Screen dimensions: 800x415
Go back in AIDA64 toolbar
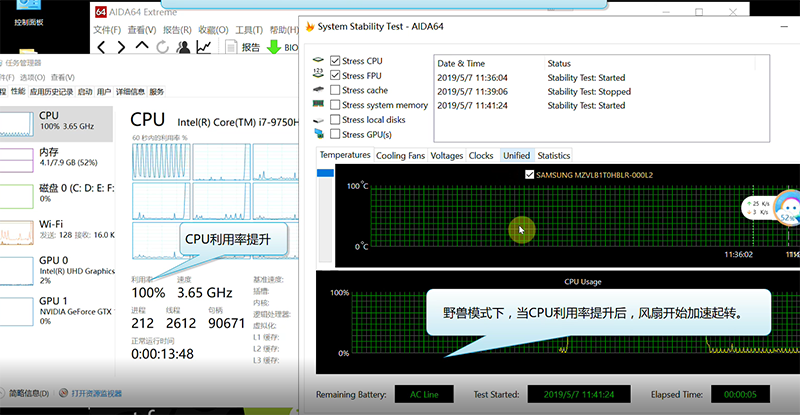101,47
